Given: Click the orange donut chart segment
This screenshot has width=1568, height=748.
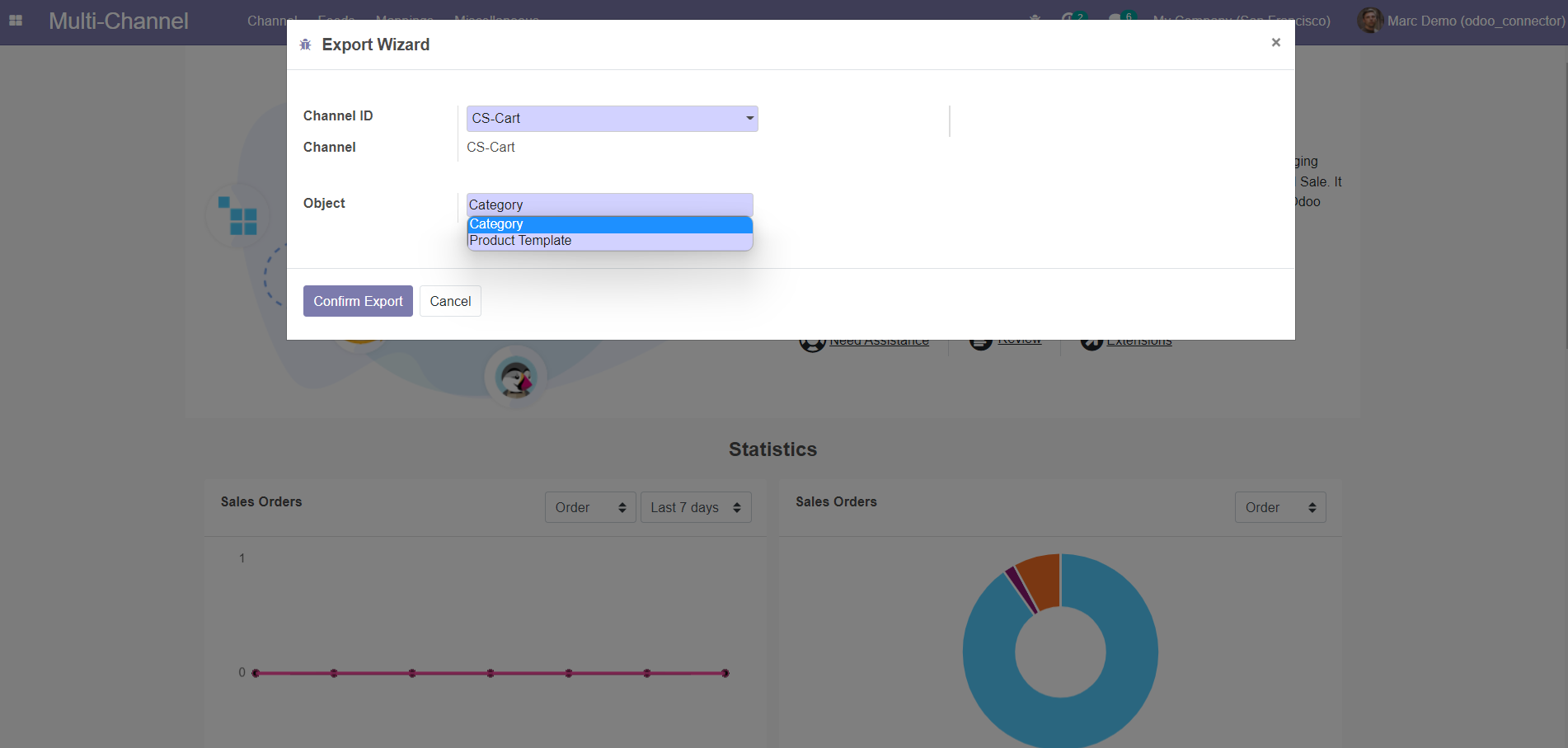Looking at the screenshot, I should [1040, 579].
